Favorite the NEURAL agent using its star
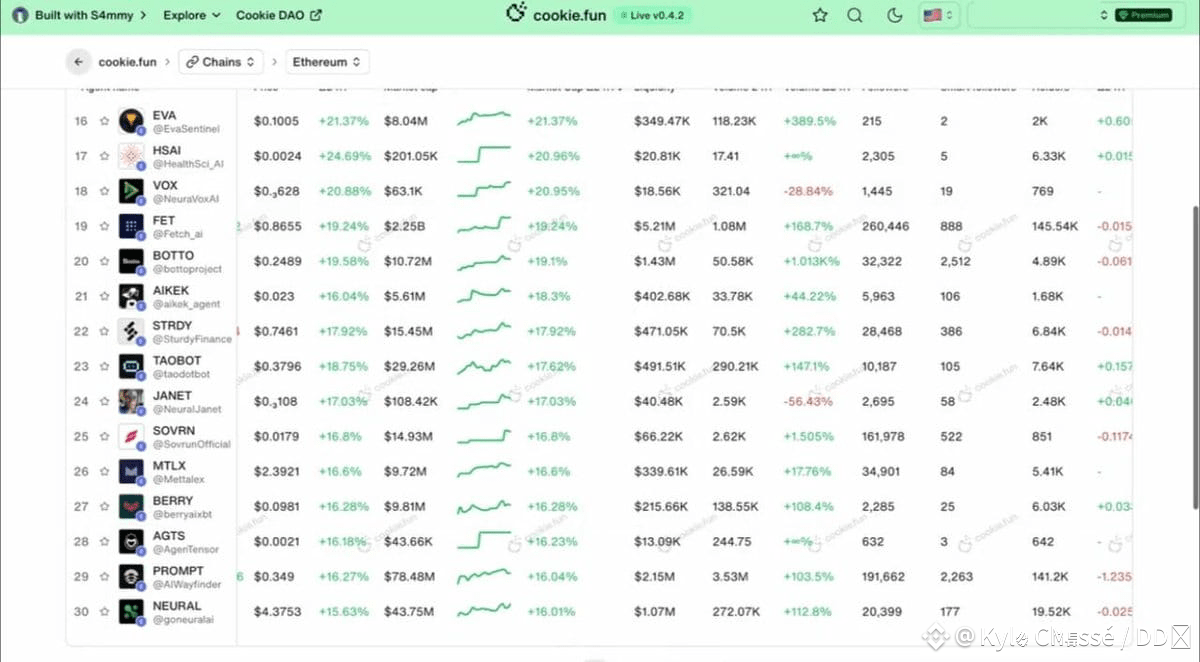The height and width of the screenshot is (662, 1200). (104, 610)
